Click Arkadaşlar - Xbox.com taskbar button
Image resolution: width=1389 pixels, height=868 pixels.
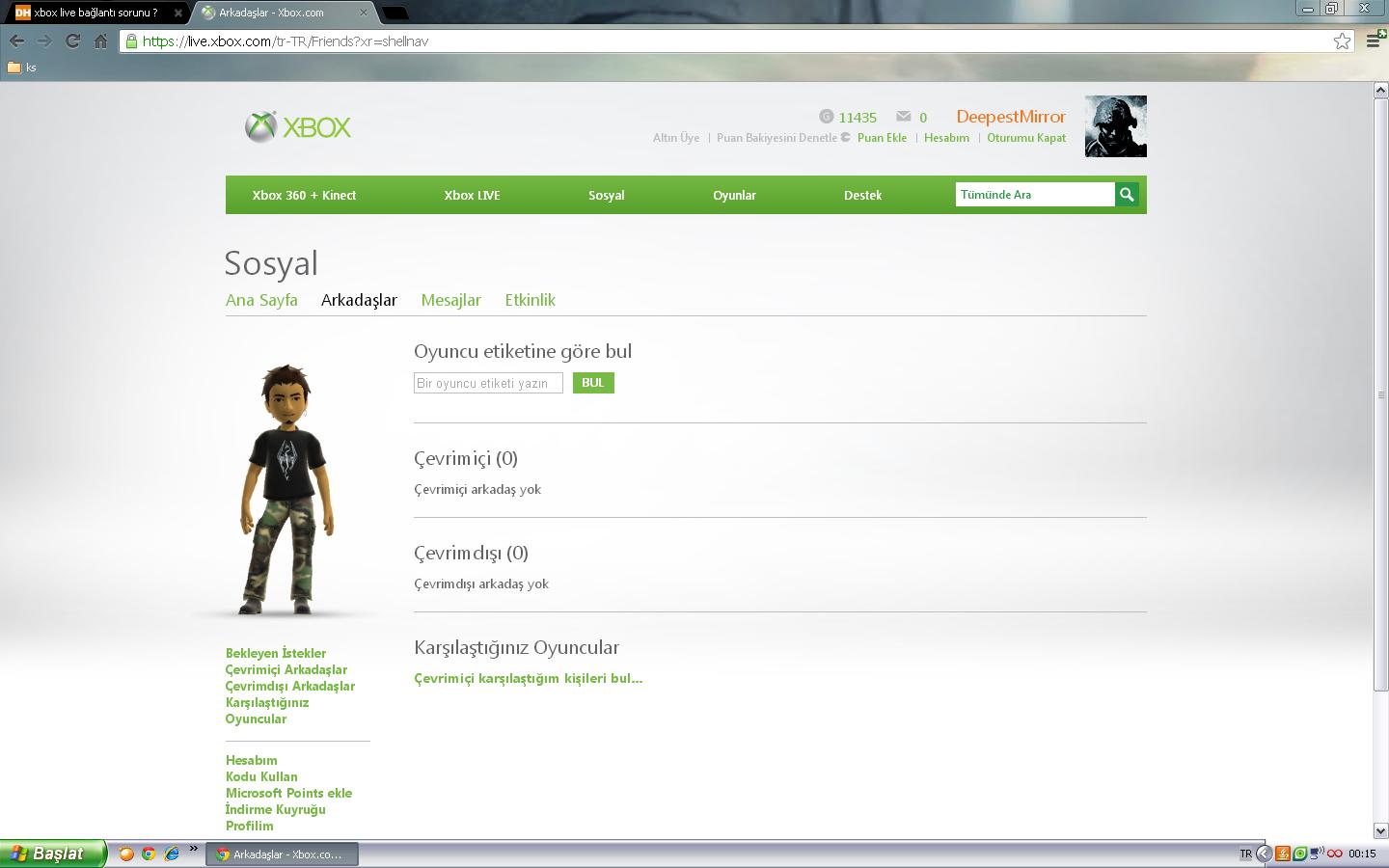tap(282, 854)
